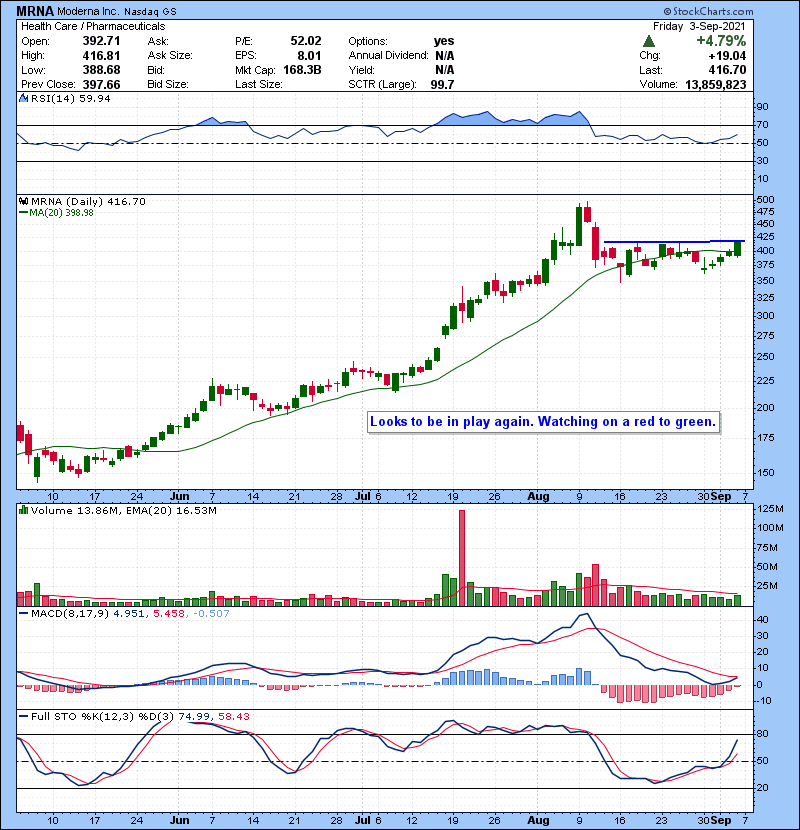The height and width of the screenshot is (830, 800).
Task: Click the Aug label on price chart axis
Action: pyautogui.click(x=540, y=494)
